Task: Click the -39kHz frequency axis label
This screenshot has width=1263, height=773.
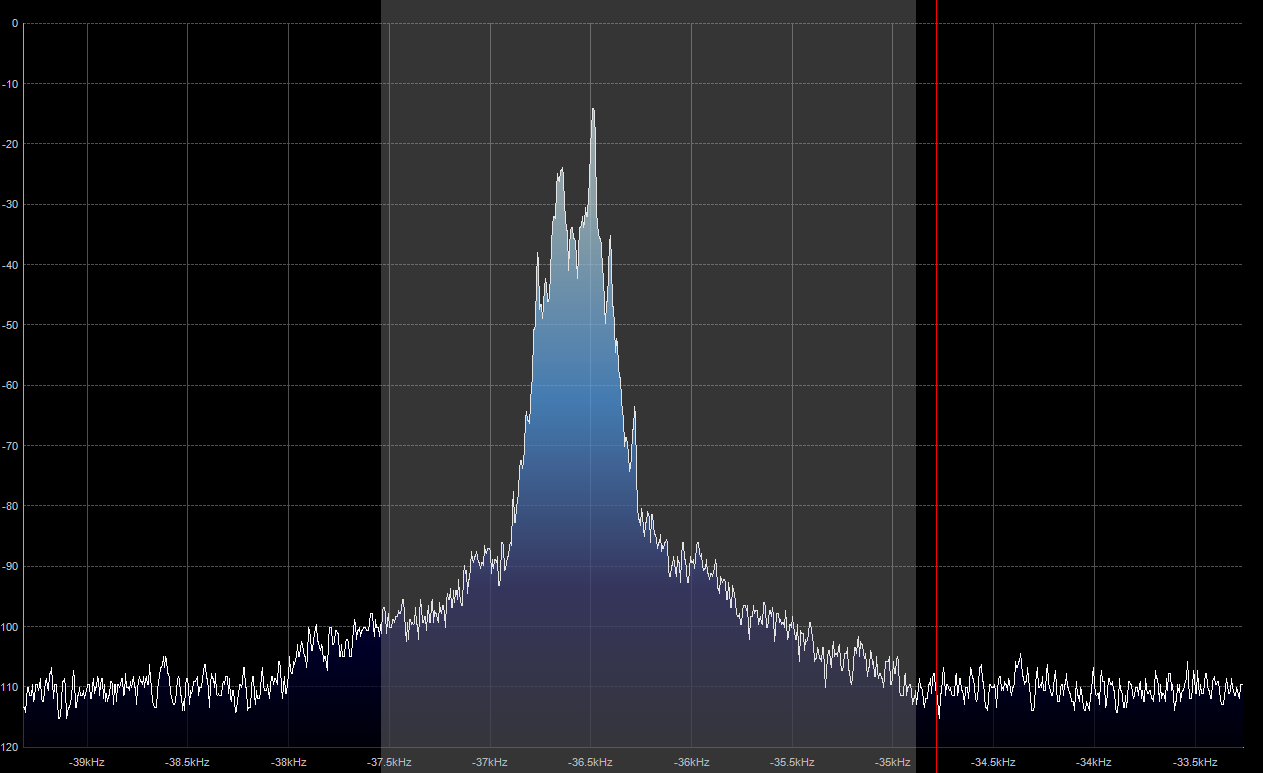Action: (87, 763)
